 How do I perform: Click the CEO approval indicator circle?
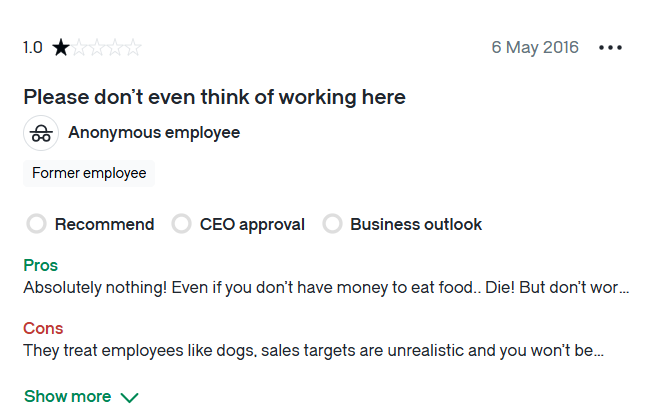tap(182, 224)
